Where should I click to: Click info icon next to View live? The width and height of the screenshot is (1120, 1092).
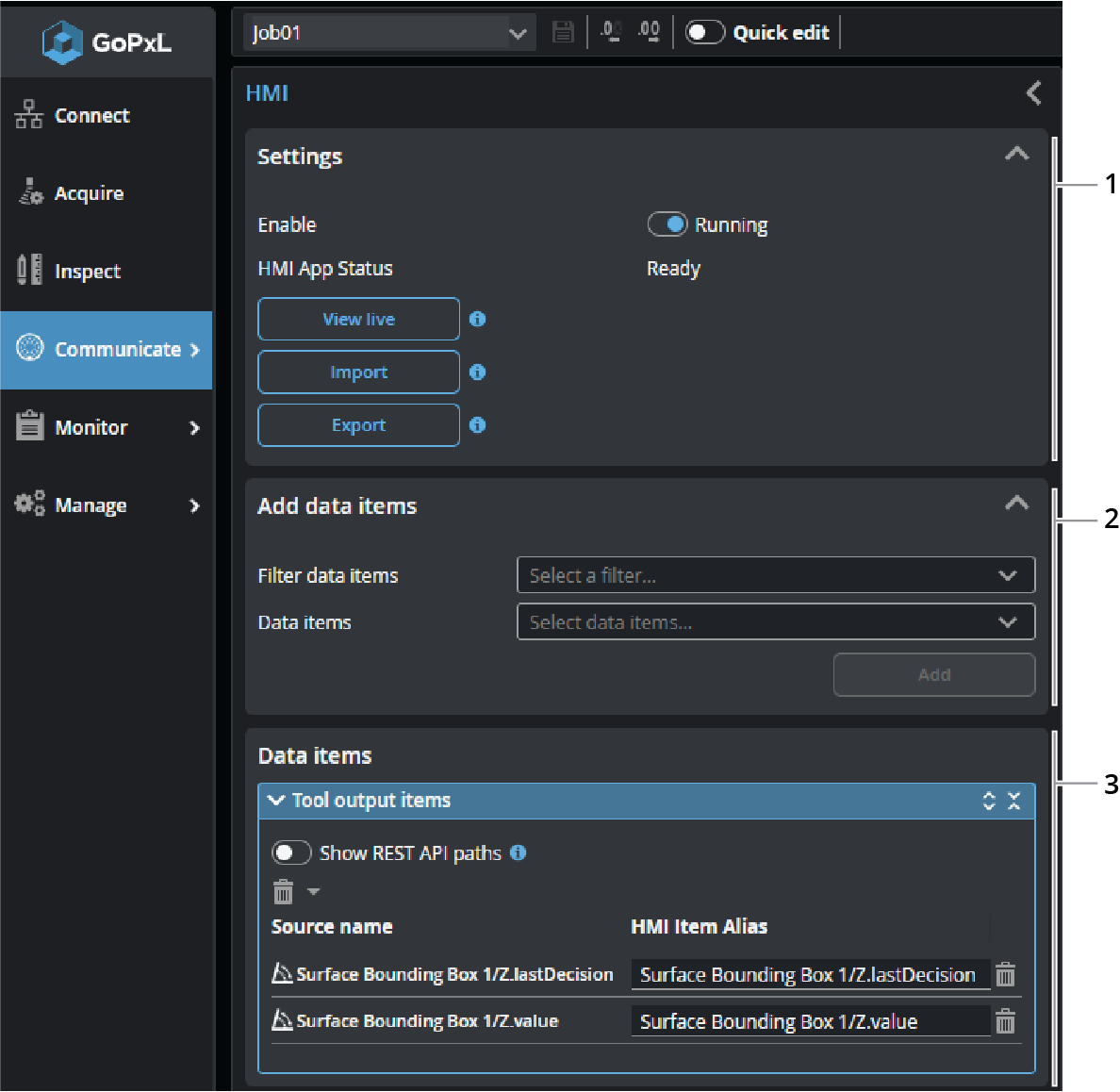[x=478, y=319]
